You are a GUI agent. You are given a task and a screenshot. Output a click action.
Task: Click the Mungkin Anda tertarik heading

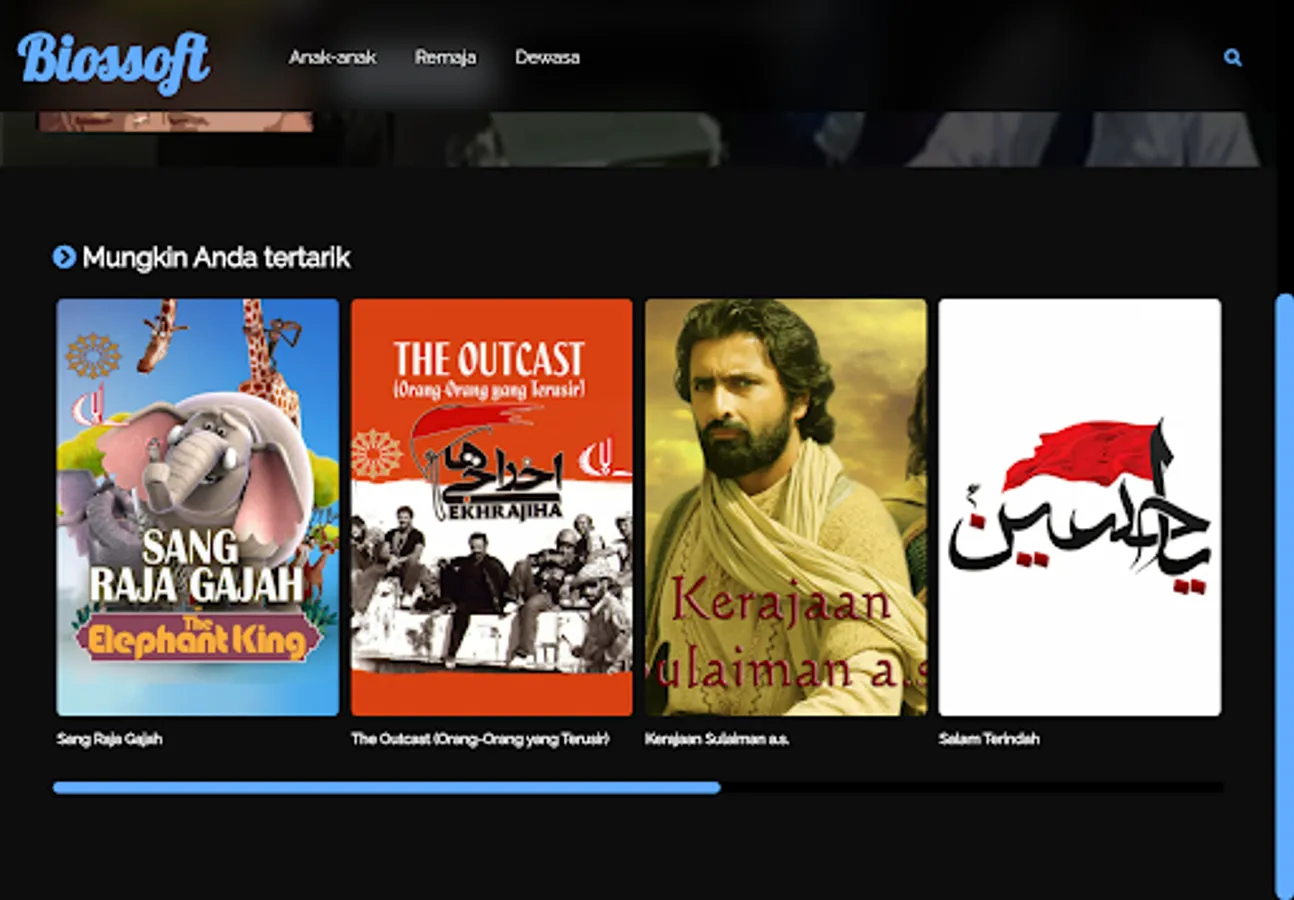pos(216,258)
